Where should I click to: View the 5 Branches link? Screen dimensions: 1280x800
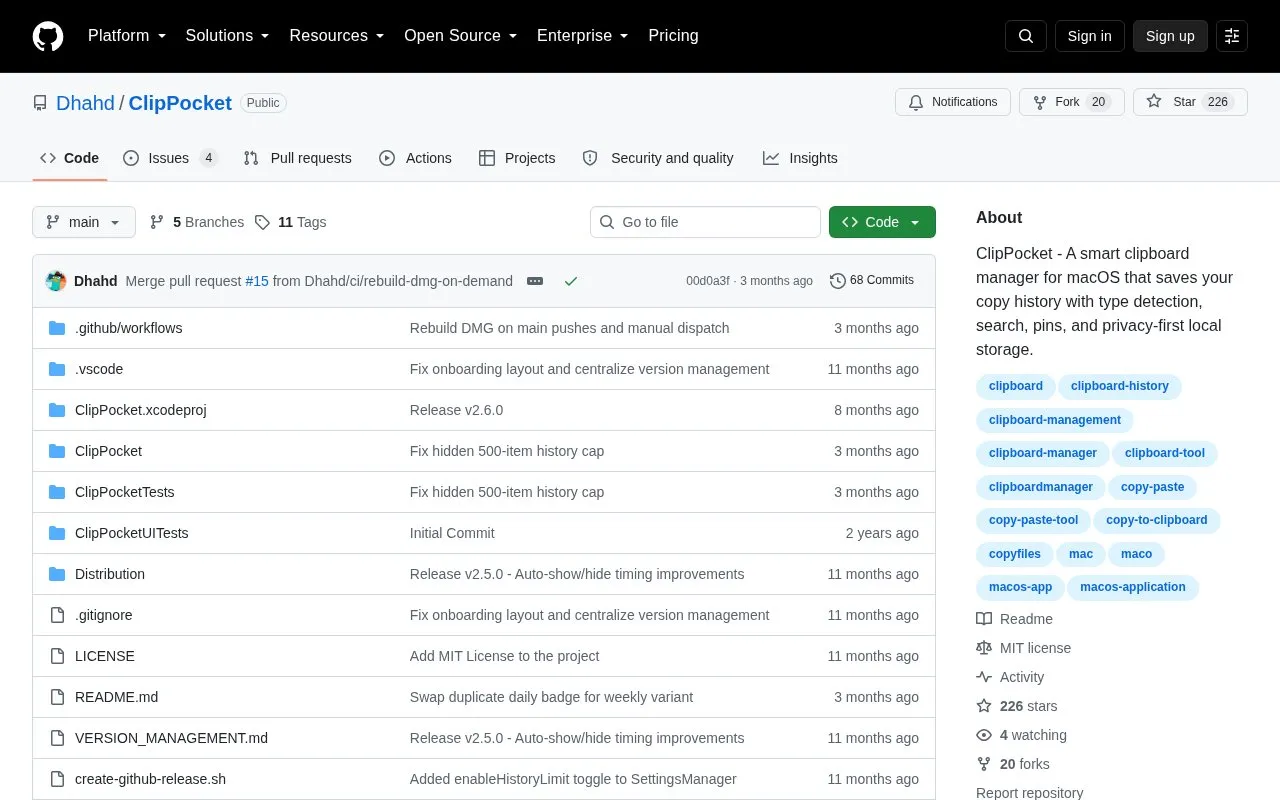197,222
